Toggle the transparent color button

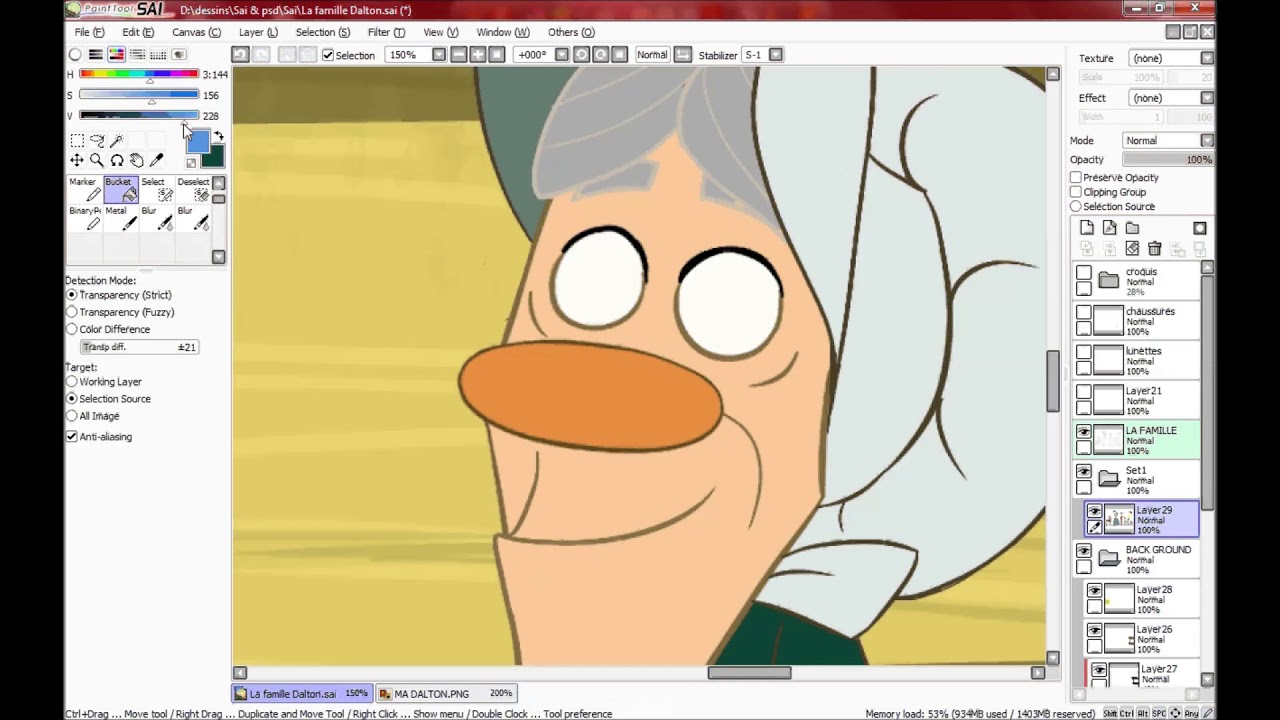pos(191,163)
